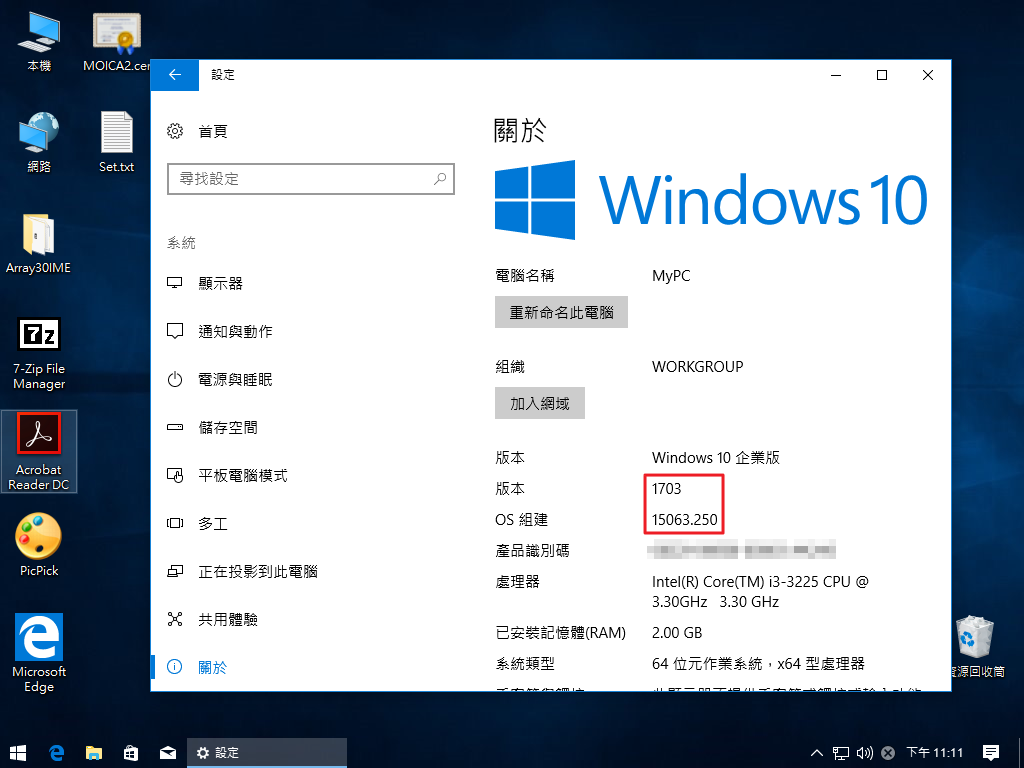
Task: Select the PicPick desktop shortcut
Action: [x=39, y=546]
